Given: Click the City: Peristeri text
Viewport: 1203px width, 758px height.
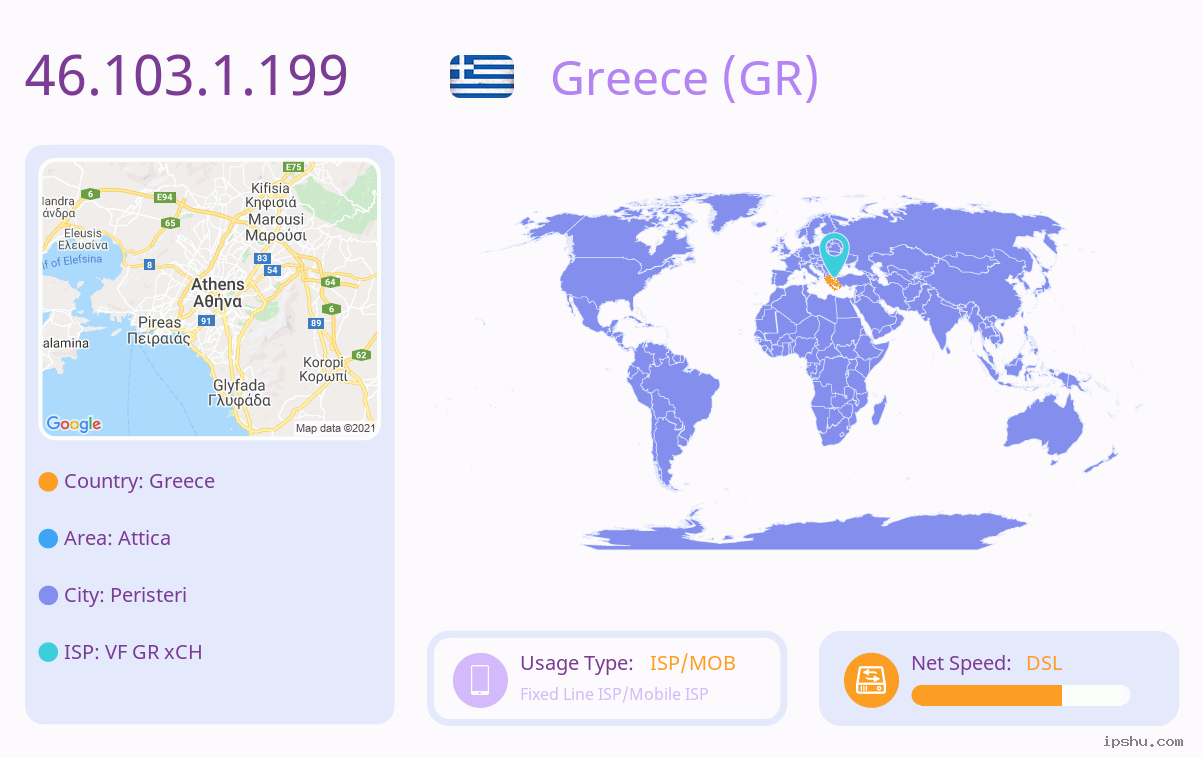Looking at the screenshot, I should tap(125, 595).
